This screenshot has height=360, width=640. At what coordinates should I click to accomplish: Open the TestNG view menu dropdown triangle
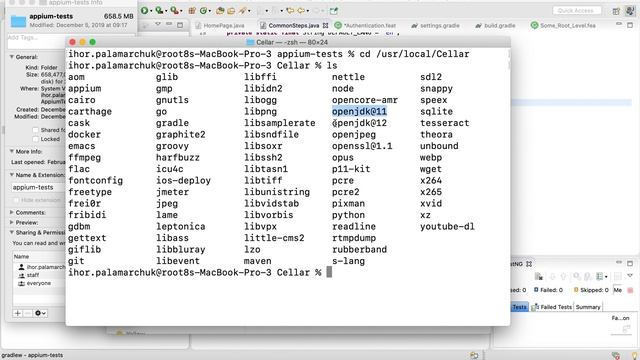tap(630, 276)
